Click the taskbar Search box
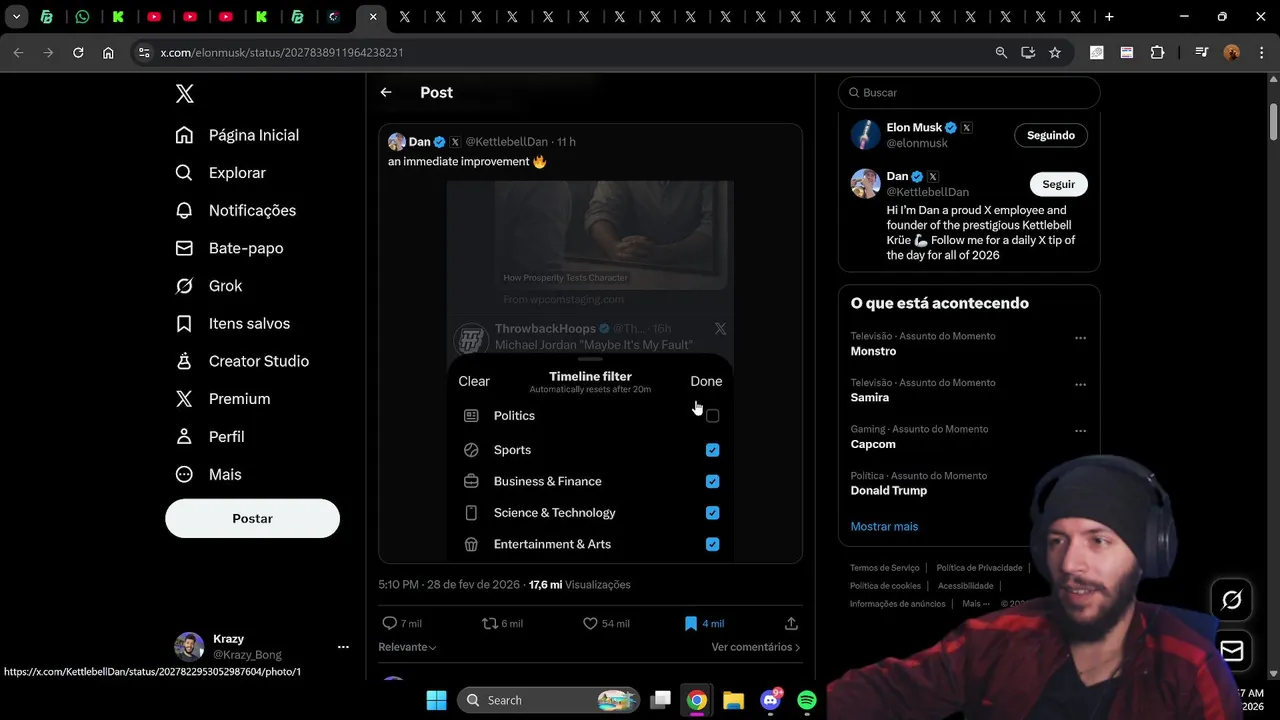This screenshot has width=1280, height=720. pyautogui.click(x=549, y=700)
